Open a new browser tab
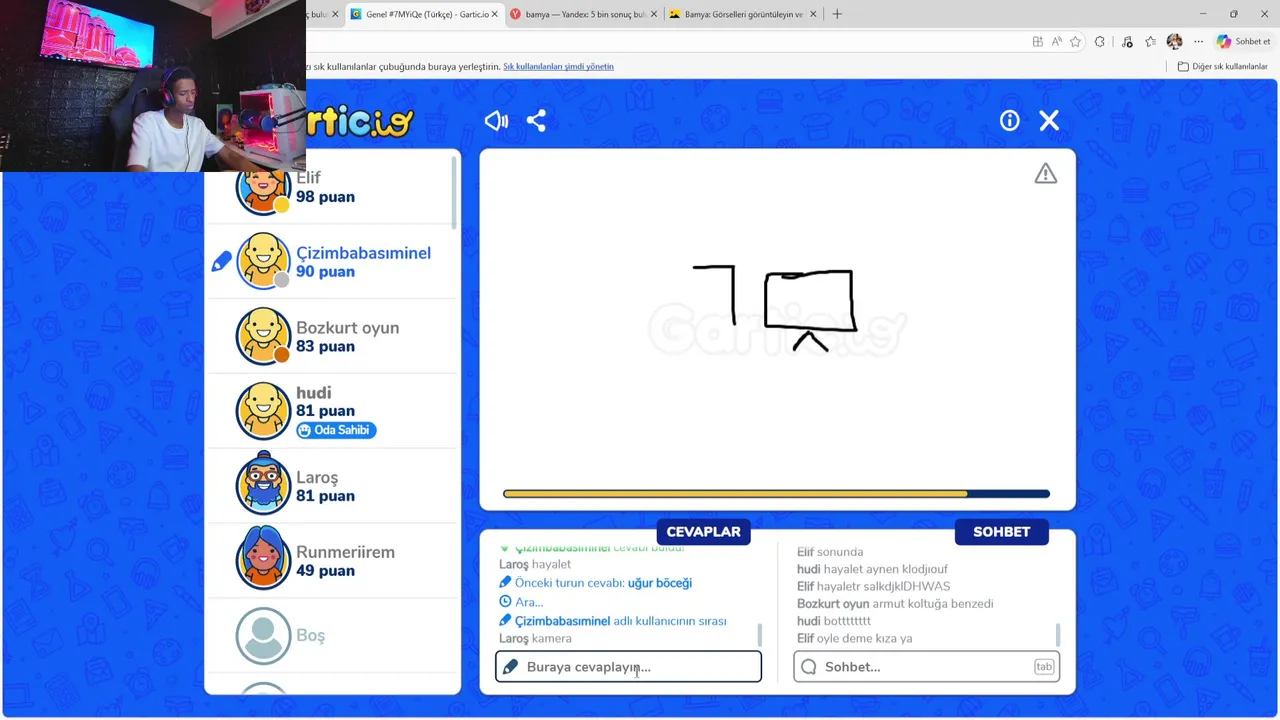This screenshot has height=720, width=1280. [x=837, y=14]
